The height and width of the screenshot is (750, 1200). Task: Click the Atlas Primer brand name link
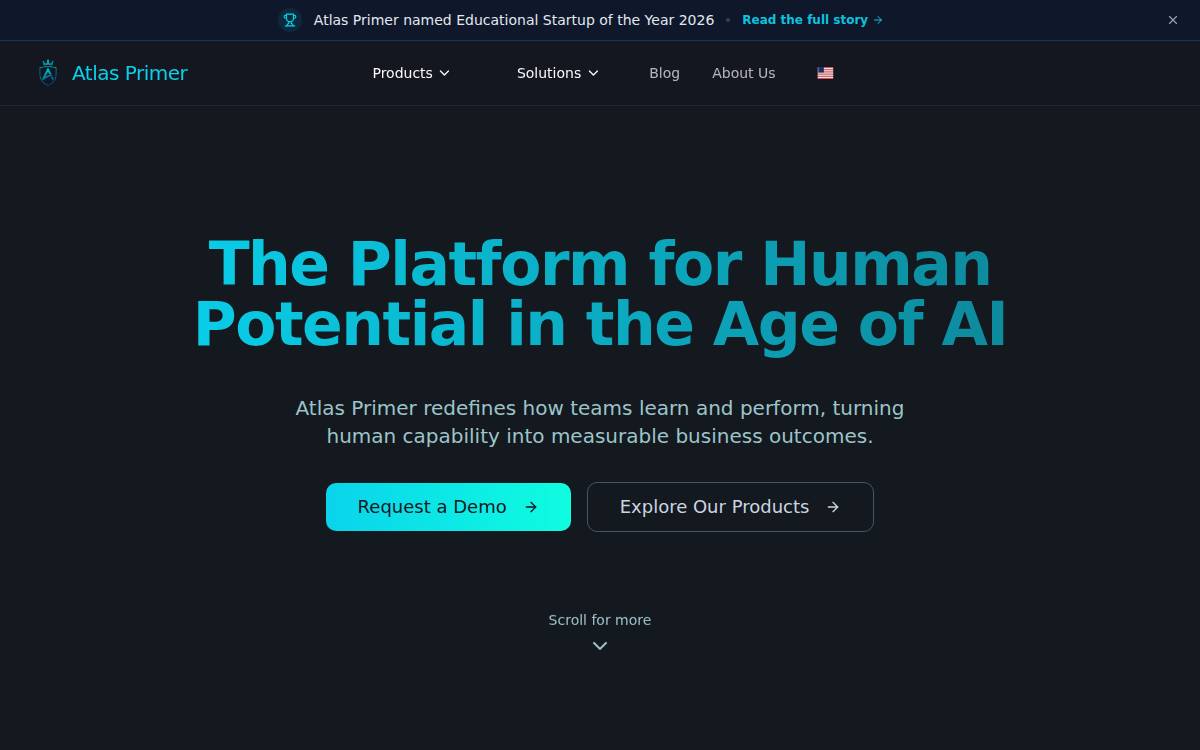[130, 73]
